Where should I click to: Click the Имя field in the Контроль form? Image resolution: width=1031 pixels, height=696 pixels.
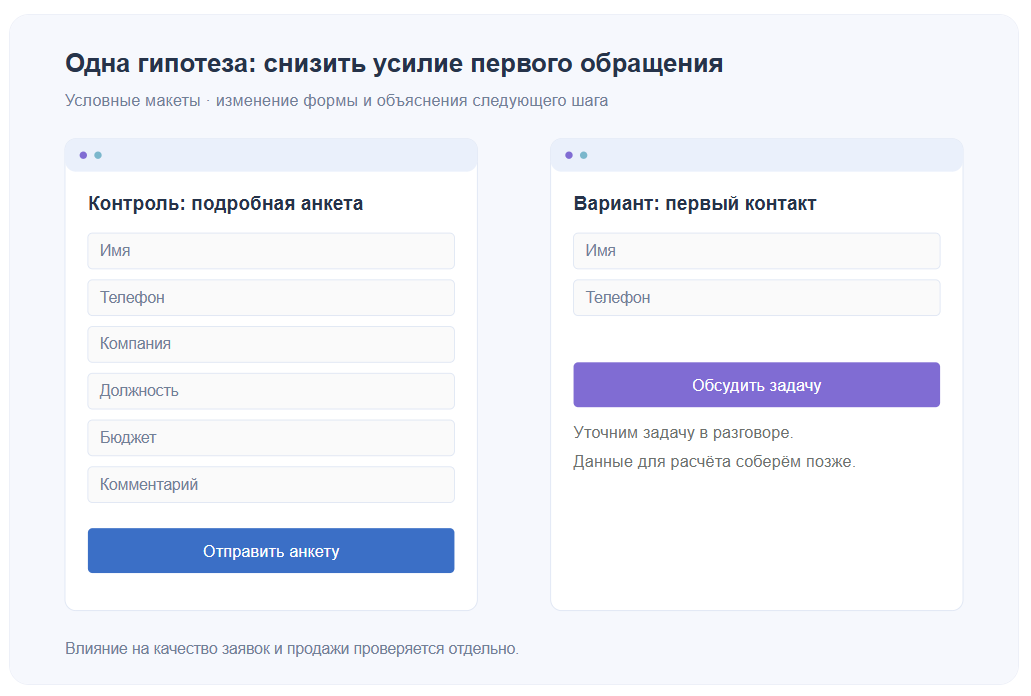click(x=271, y=250)
